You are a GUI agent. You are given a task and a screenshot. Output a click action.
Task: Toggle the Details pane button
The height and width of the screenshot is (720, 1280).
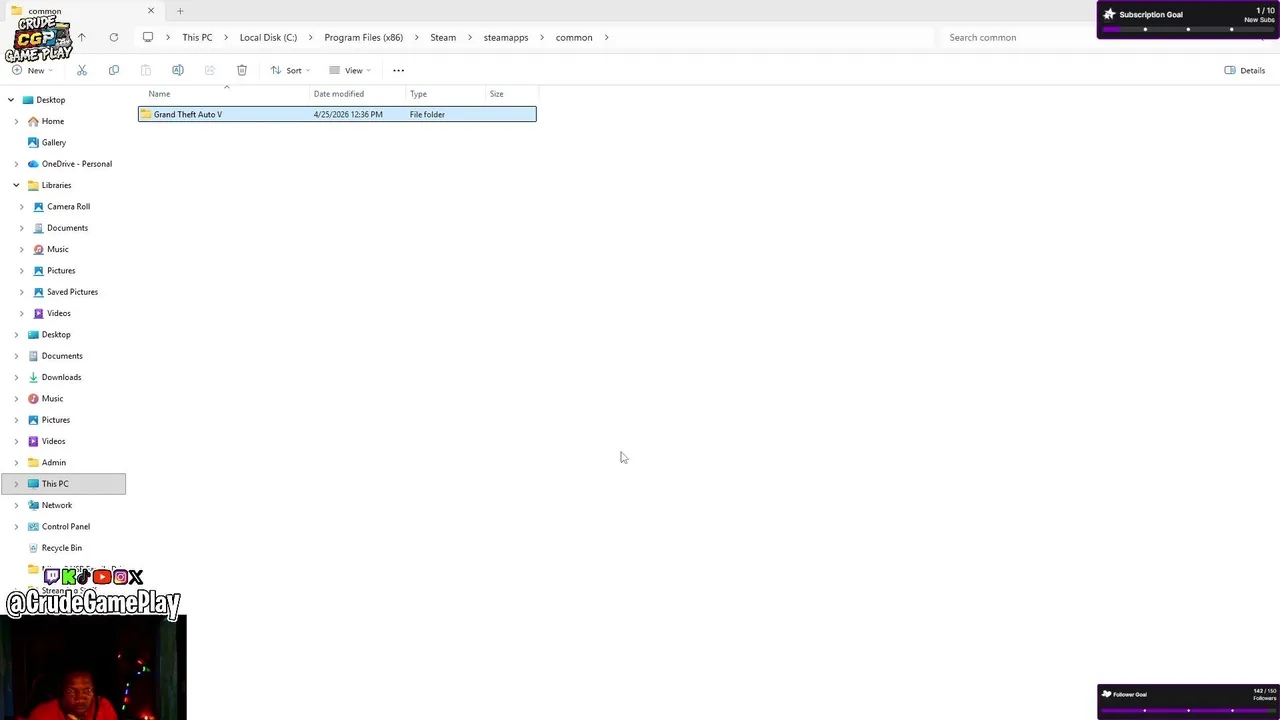[x=1245, y=70]
